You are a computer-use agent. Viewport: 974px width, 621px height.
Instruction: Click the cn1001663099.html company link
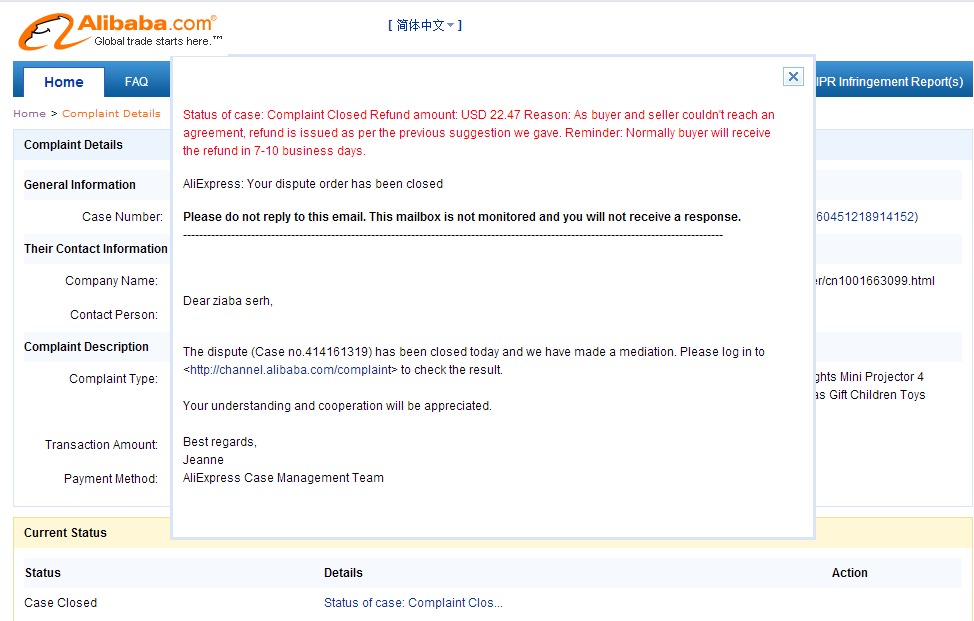click(x=874, y=281)
